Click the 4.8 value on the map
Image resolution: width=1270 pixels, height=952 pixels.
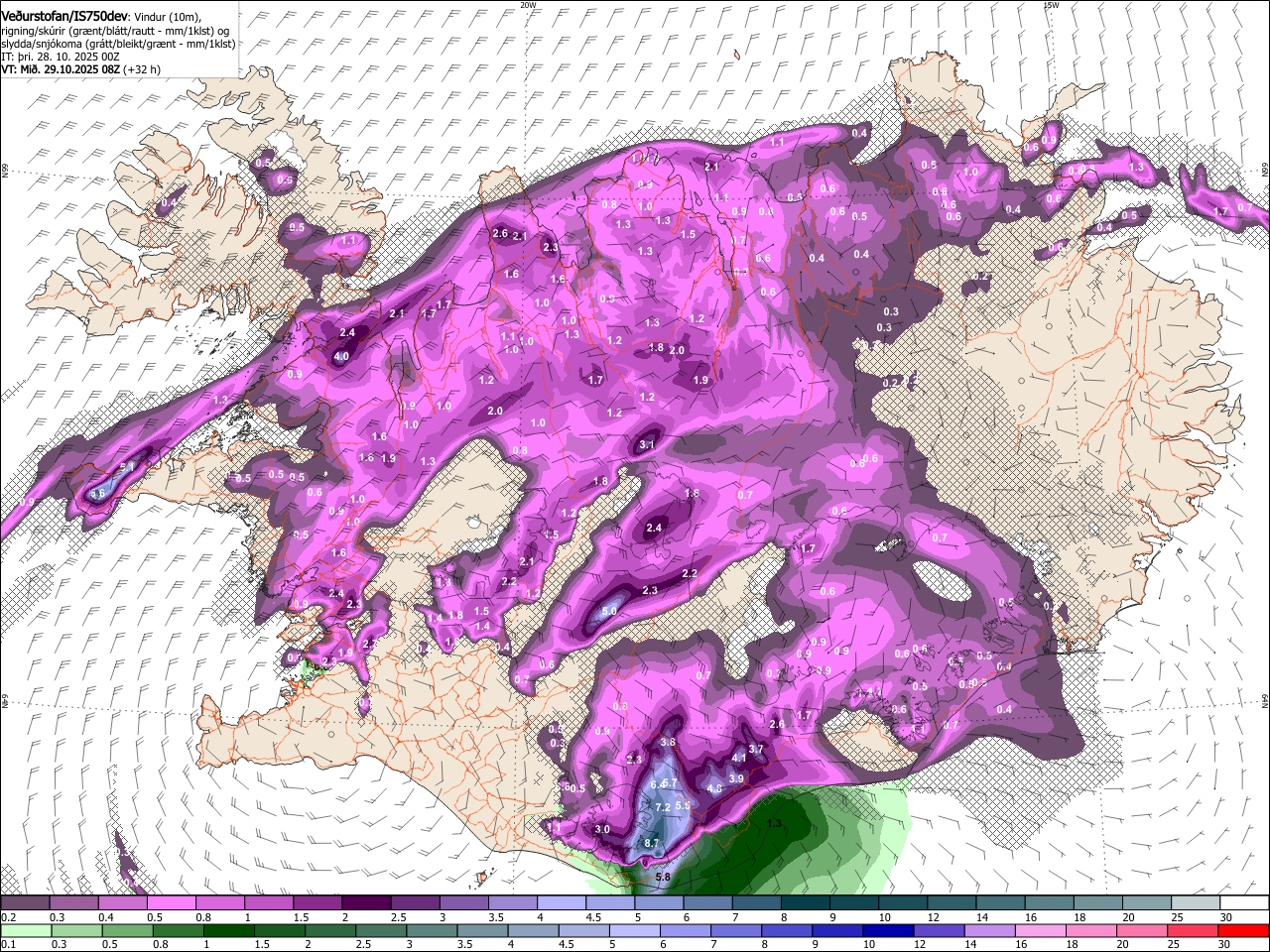point(714,789)
